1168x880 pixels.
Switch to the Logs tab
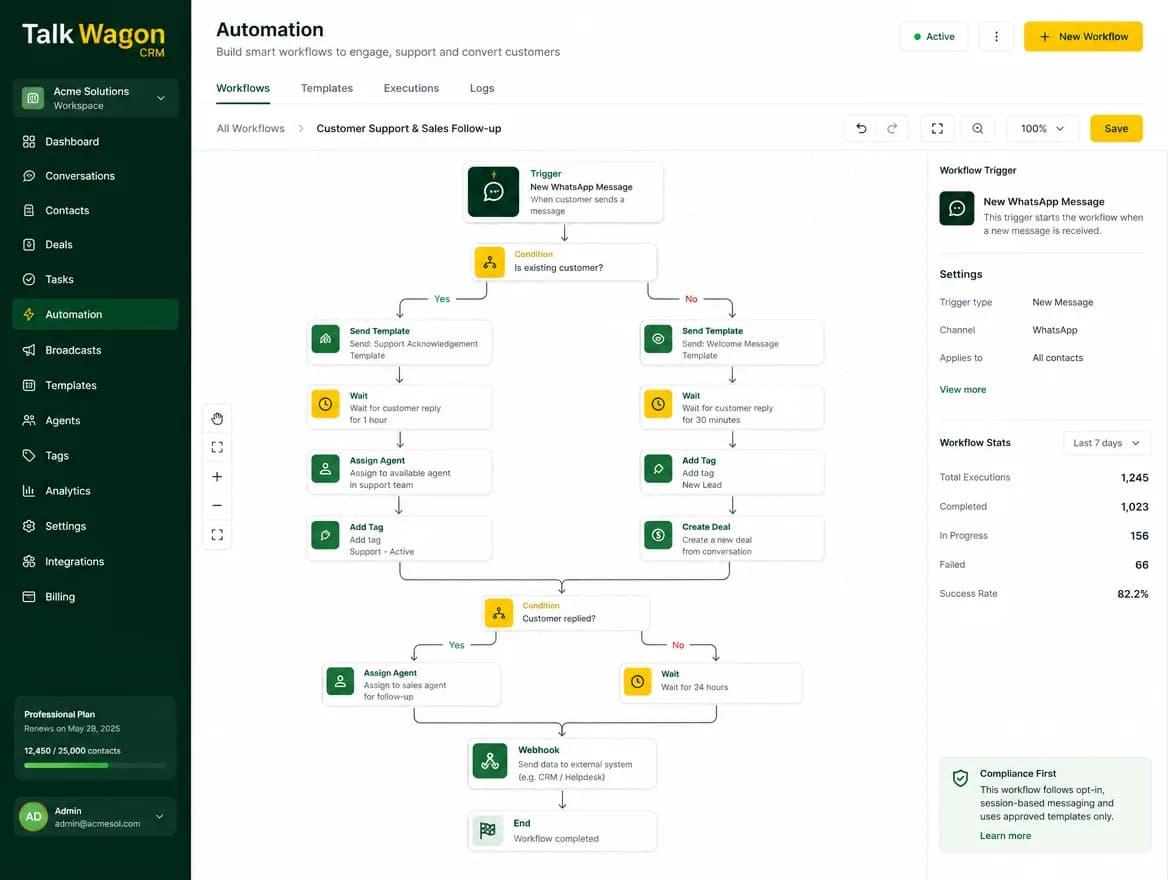(482, 88)
